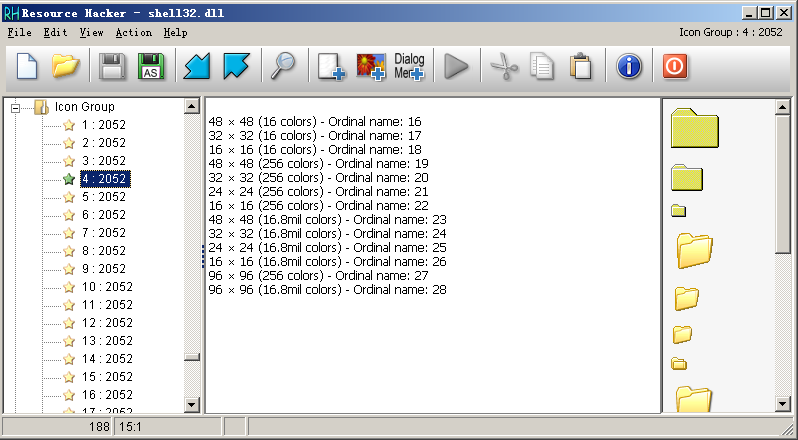The image size is (798, 440).
Task: Click the tree panel scroll down arrow
Action: pos(192,405)
